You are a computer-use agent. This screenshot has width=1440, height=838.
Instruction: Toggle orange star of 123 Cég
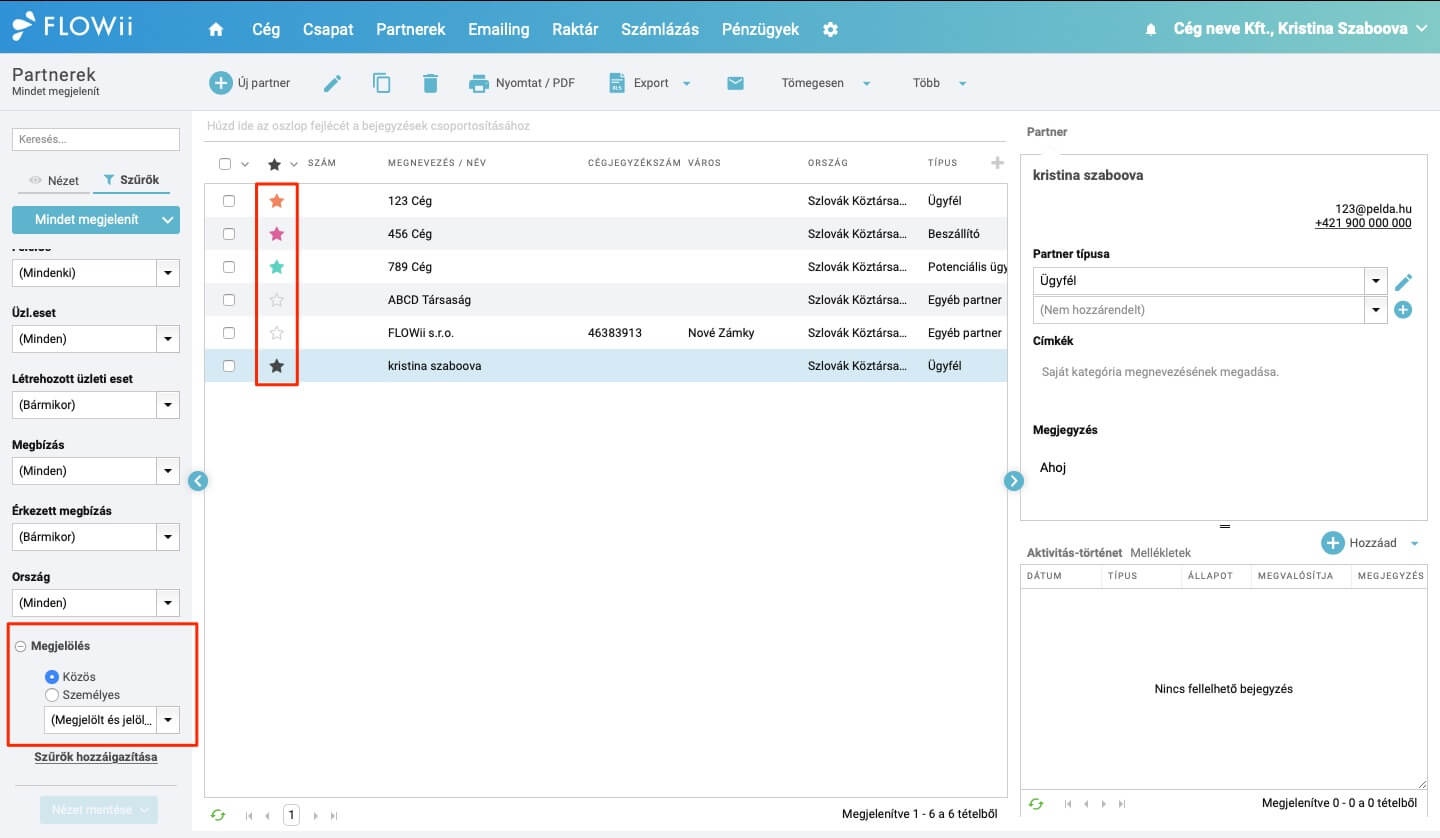pyautogui.click(x=277, y=201)
